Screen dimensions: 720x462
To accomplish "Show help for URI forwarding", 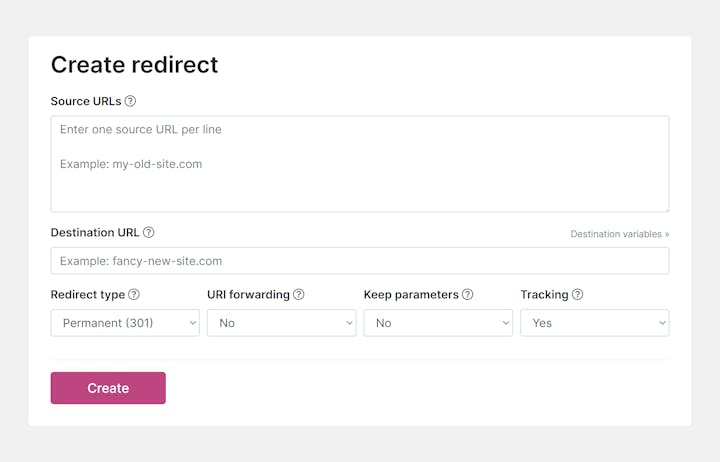I will [x=299, y=295].
